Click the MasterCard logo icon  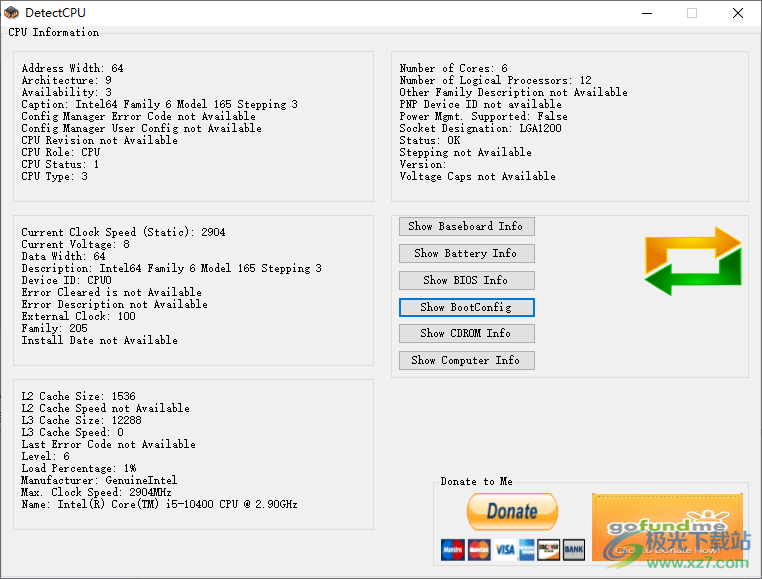(477, 549)
